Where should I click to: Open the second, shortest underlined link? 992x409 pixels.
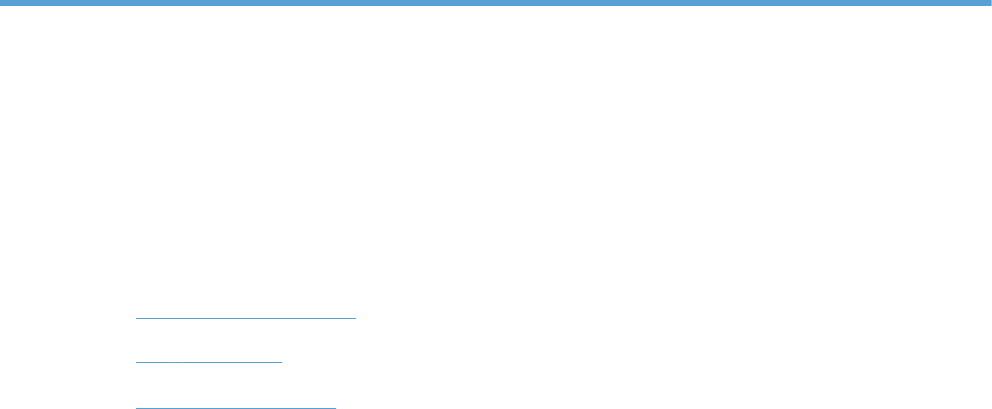point(209,356)
